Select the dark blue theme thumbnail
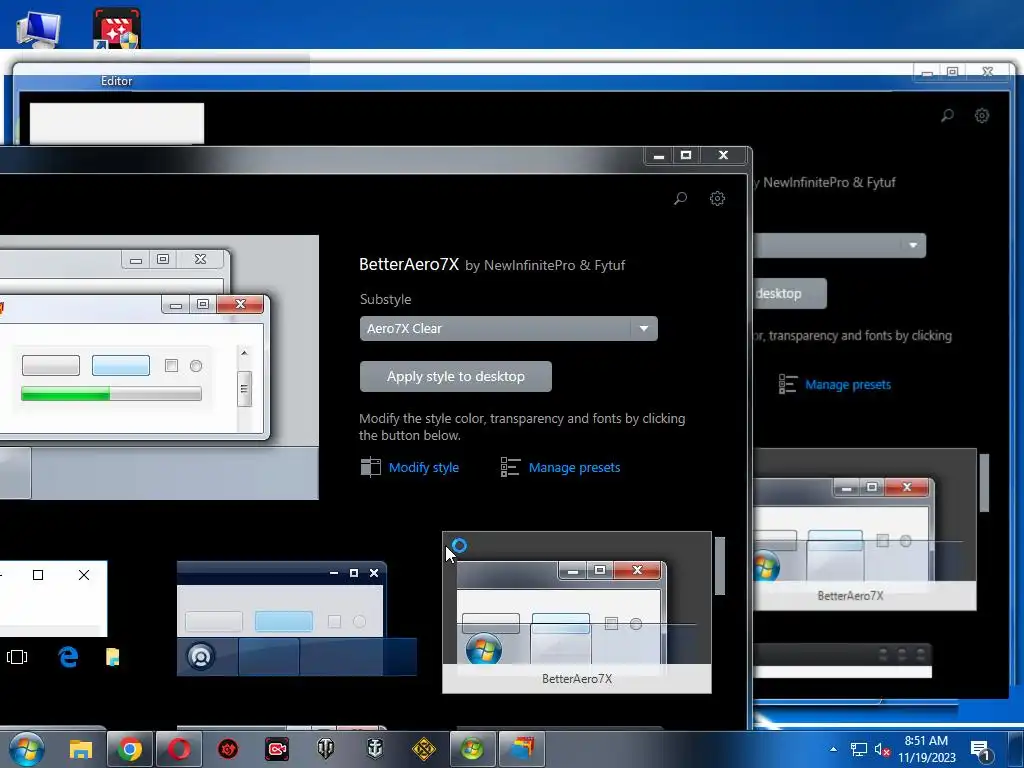1024x768 pixels. pyautogui.click(x=297, y=618)
